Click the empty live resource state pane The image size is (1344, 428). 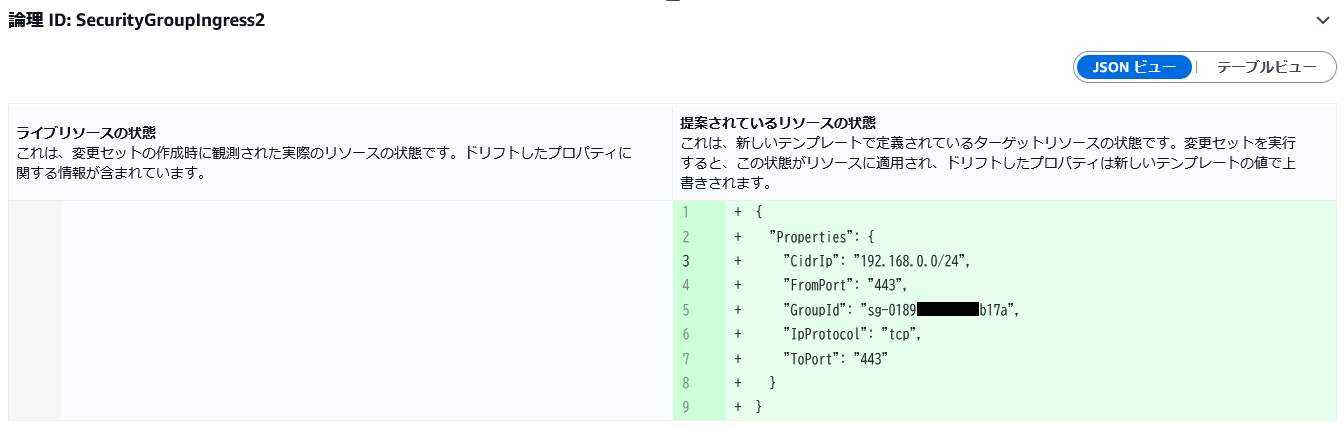(x=365, y=310)
